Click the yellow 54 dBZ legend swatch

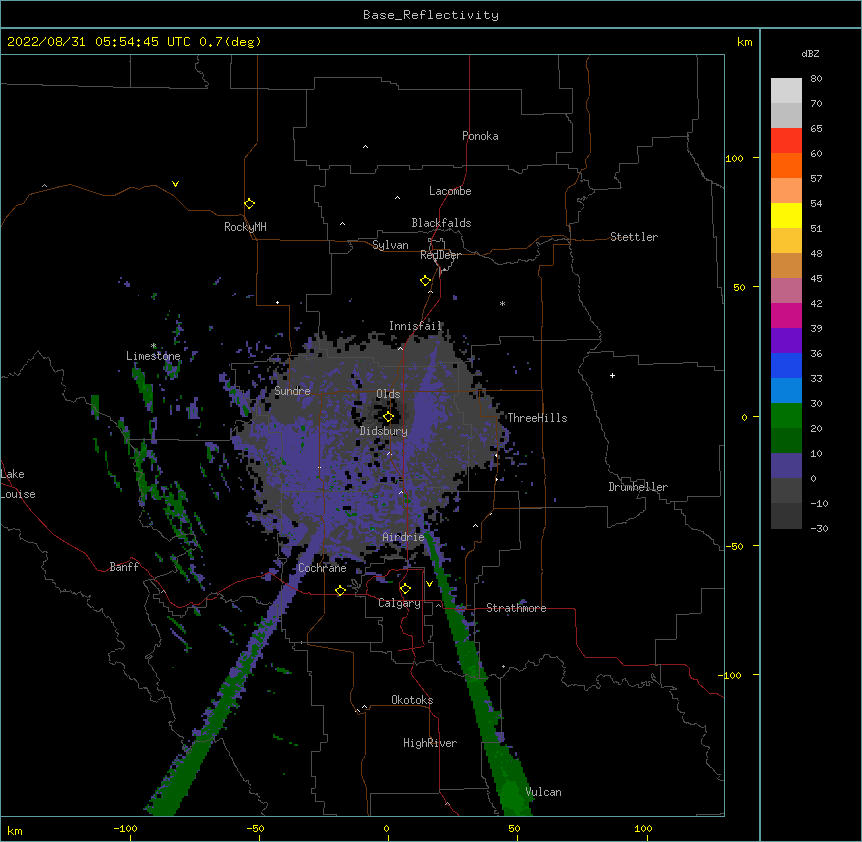point(786,215)
